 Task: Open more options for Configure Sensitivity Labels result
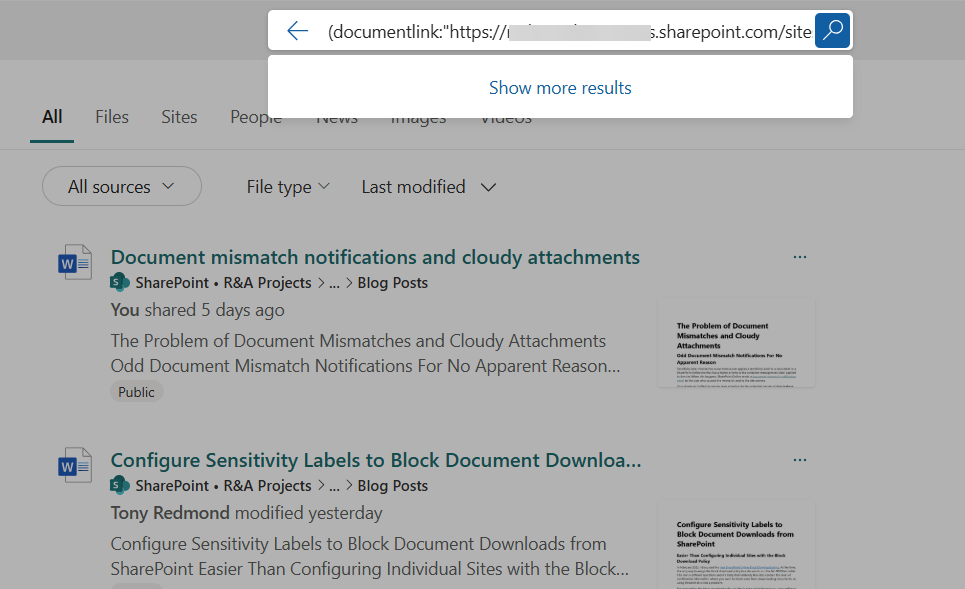(x=799, y=460)
